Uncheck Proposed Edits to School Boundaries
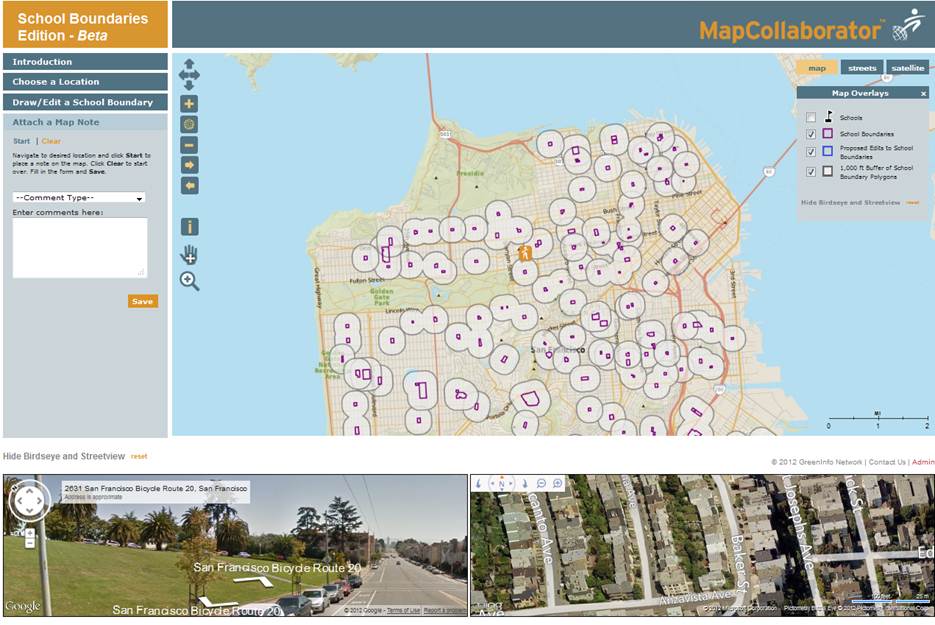The image size is (935, 625). click(811, 152)
